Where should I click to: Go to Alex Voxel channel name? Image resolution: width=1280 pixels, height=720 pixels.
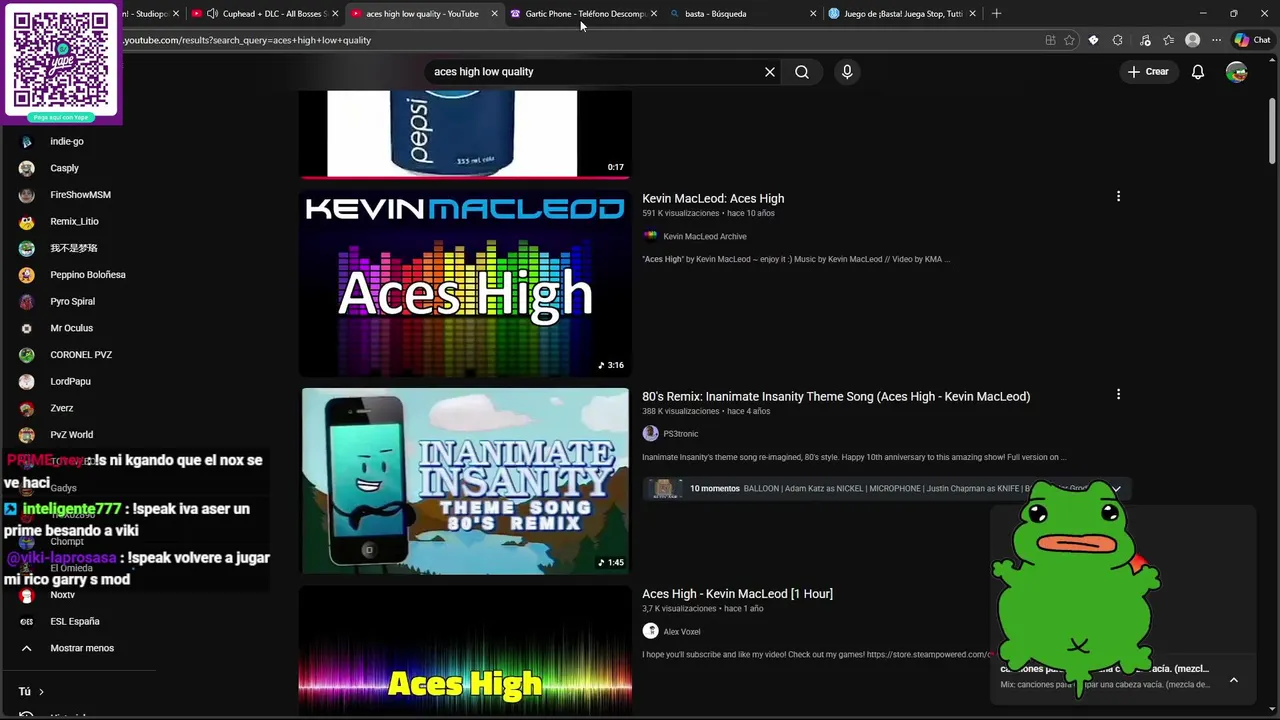pyautogui.click(x=682, y=632)
